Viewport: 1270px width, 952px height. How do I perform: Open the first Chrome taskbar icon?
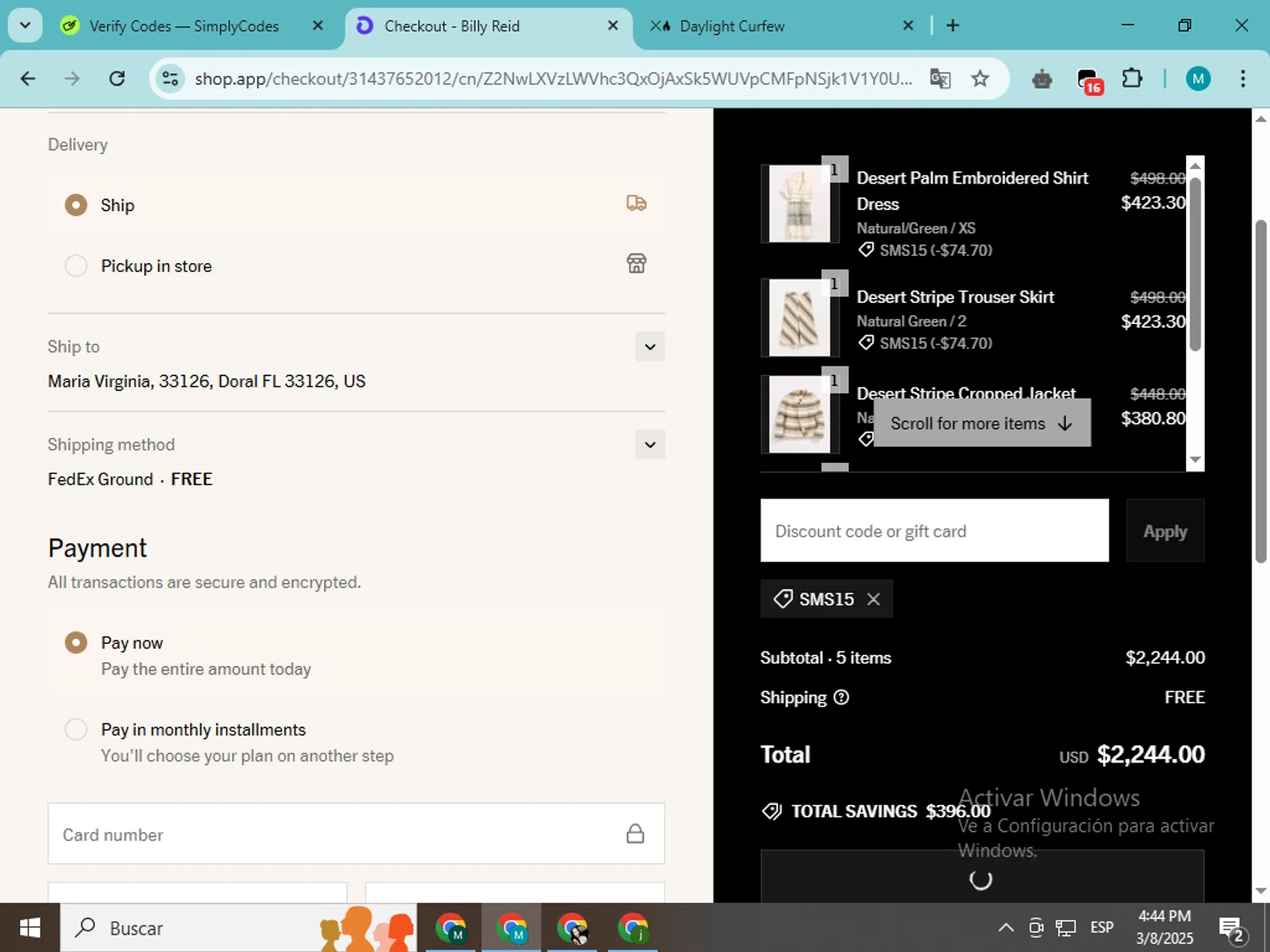click(450, 927)
